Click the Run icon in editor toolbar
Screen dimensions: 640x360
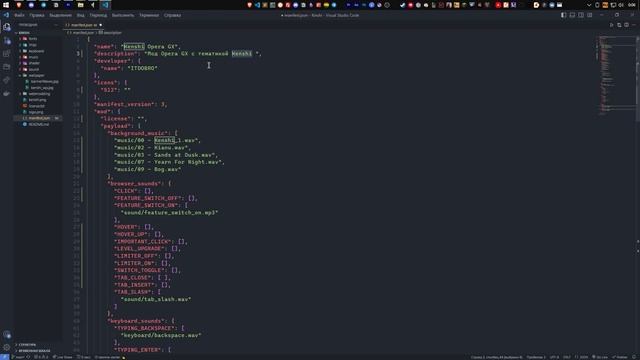coord(611,25)
